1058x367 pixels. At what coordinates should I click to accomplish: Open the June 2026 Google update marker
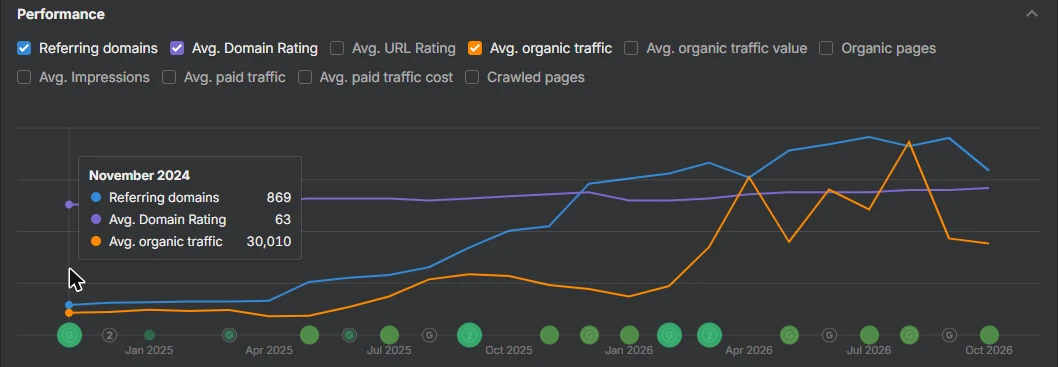click(829, 335)
